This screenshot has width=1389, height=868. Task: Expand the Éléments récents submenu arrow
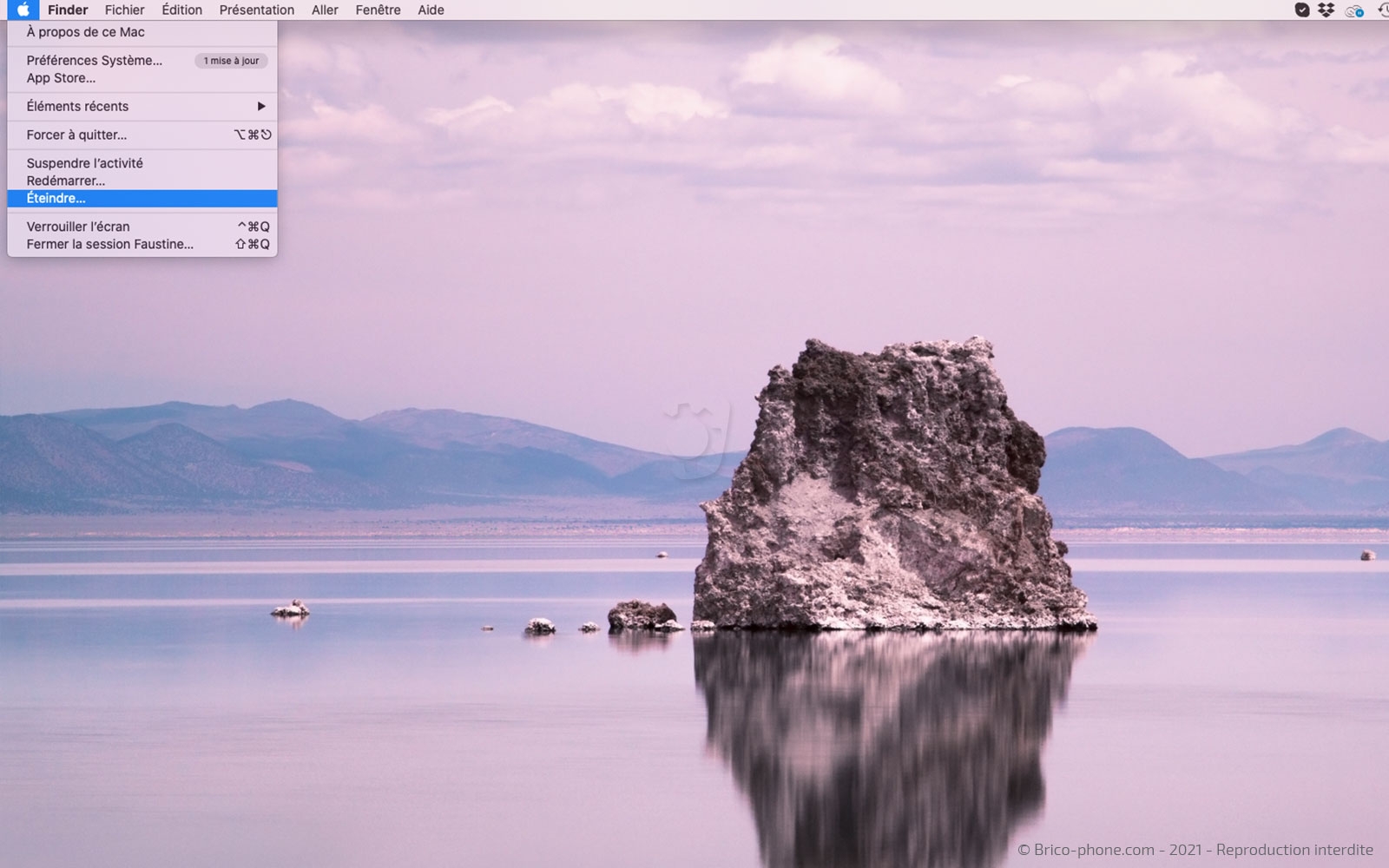coord(260,106)
